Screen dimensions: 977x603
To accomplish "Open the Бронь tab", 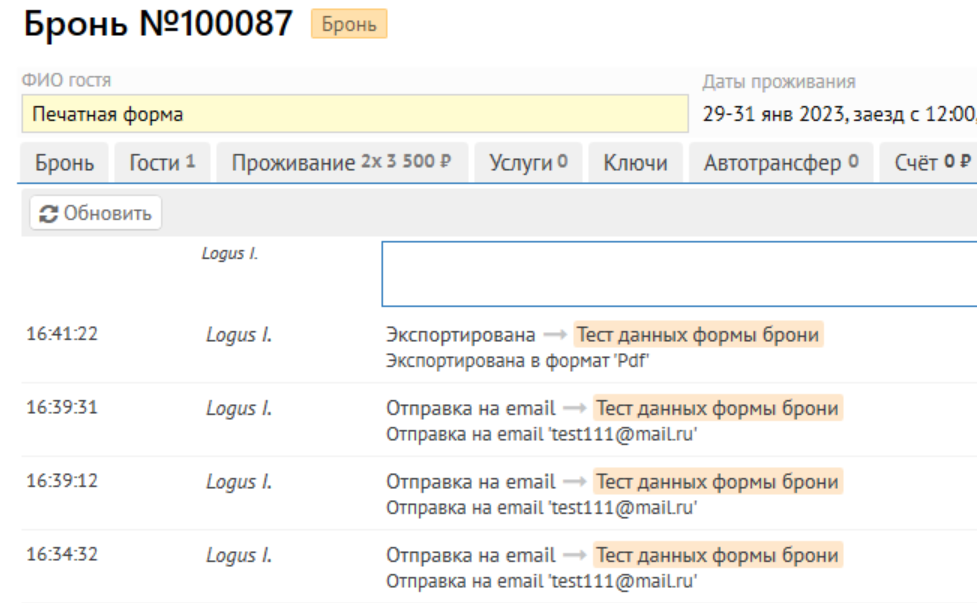I will click(x=65, y=163).
